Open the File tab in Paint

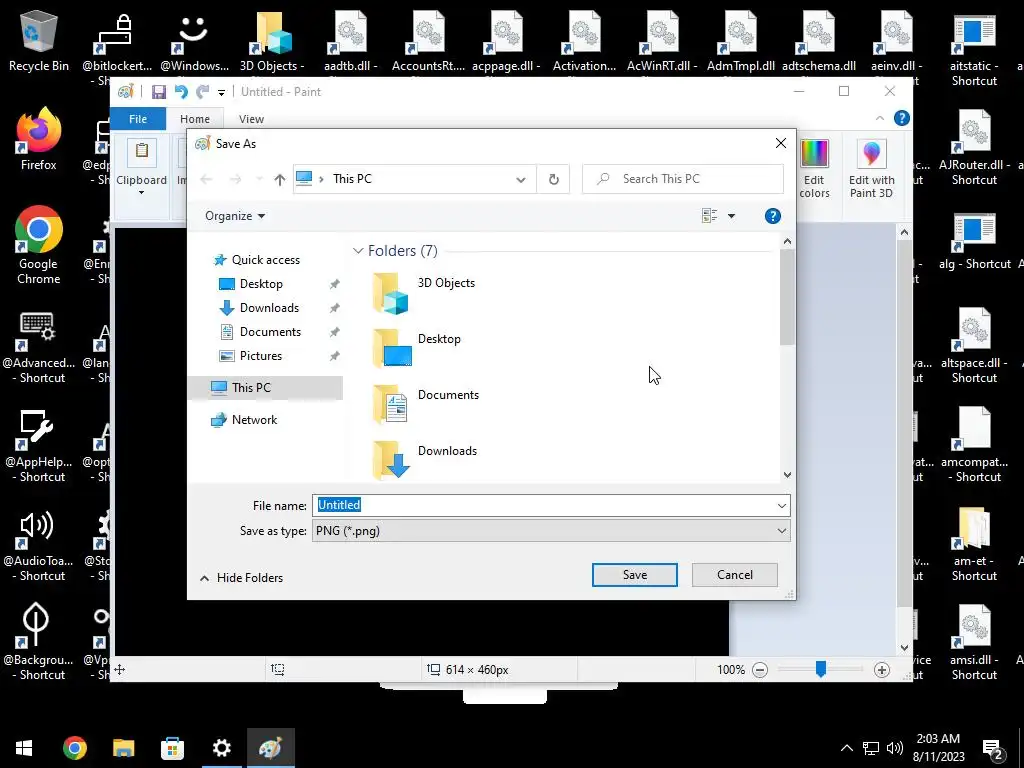tap(138, 119)
